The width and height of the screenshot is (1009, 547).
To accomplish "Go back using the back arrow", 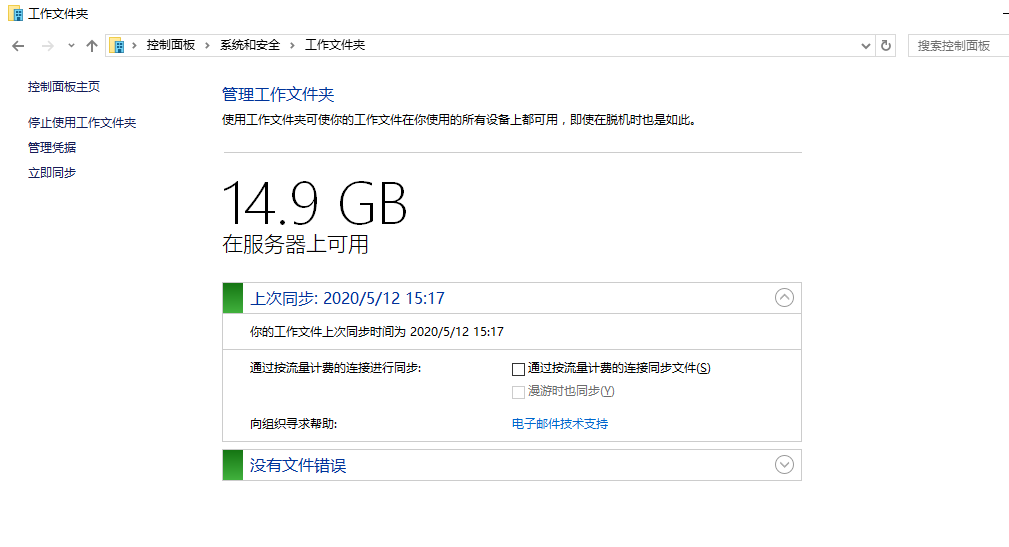I will click(18, 46).
